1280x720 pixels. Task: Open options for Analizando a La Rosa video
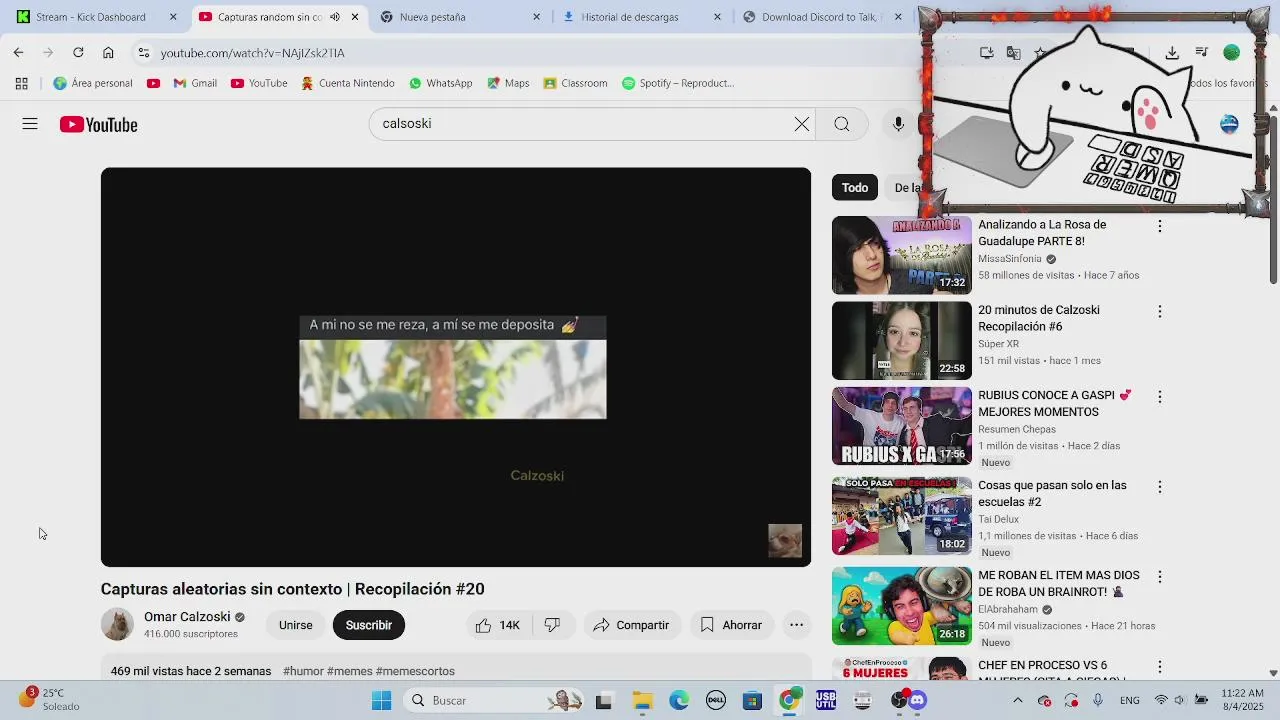coord(1160,227)
